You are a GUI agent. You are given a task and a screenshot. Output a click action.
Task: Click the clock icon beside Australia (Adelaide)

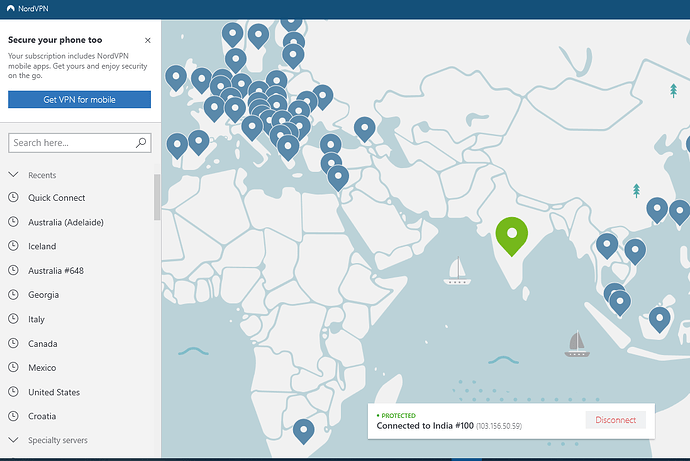[14, 221]
